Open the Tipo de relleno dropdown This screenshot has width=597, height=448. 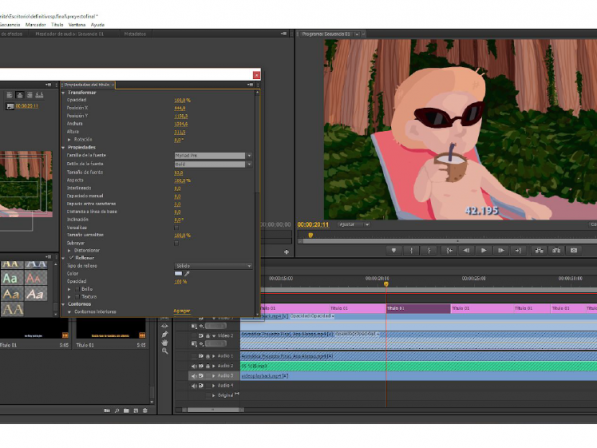click(213, 266)
